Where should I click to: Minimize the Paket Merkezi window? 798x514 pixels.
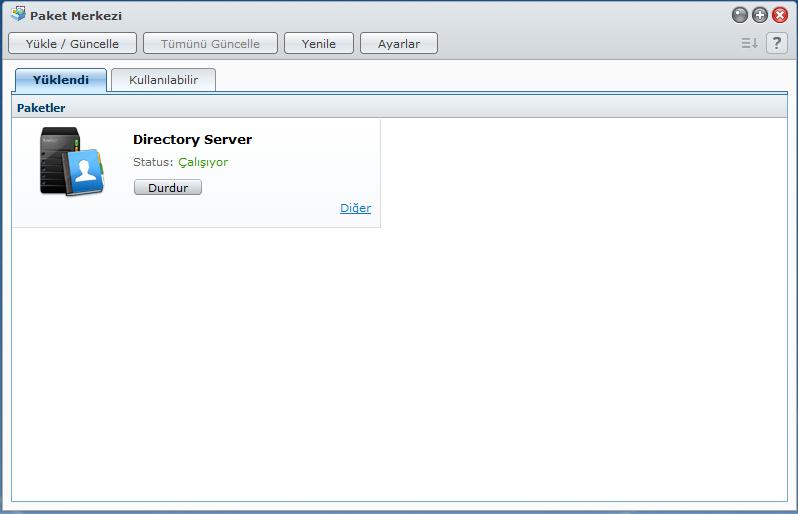pyautogui.click(x=740, y=15)
